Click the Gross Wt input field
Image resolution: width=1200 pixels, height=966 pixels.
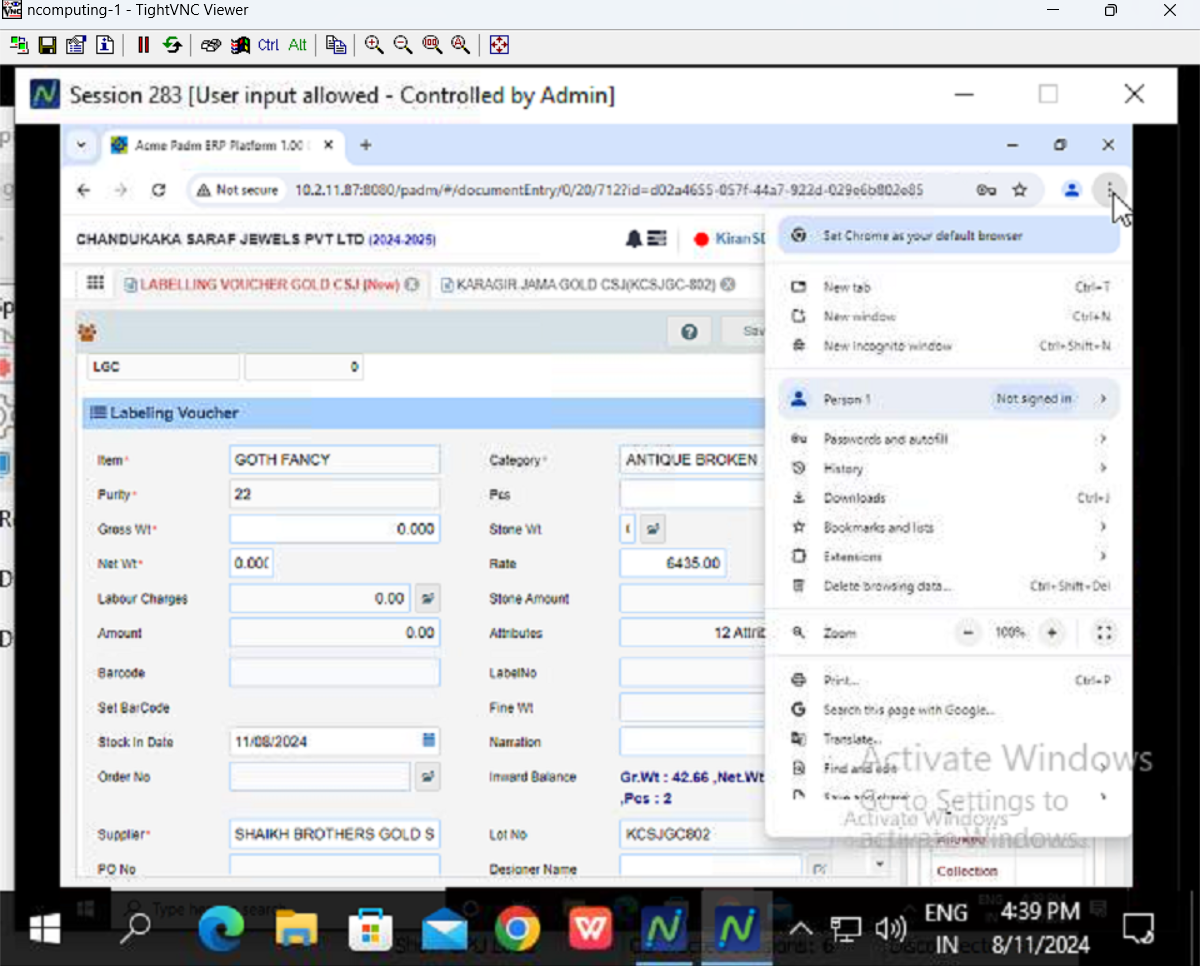(334, 529)
